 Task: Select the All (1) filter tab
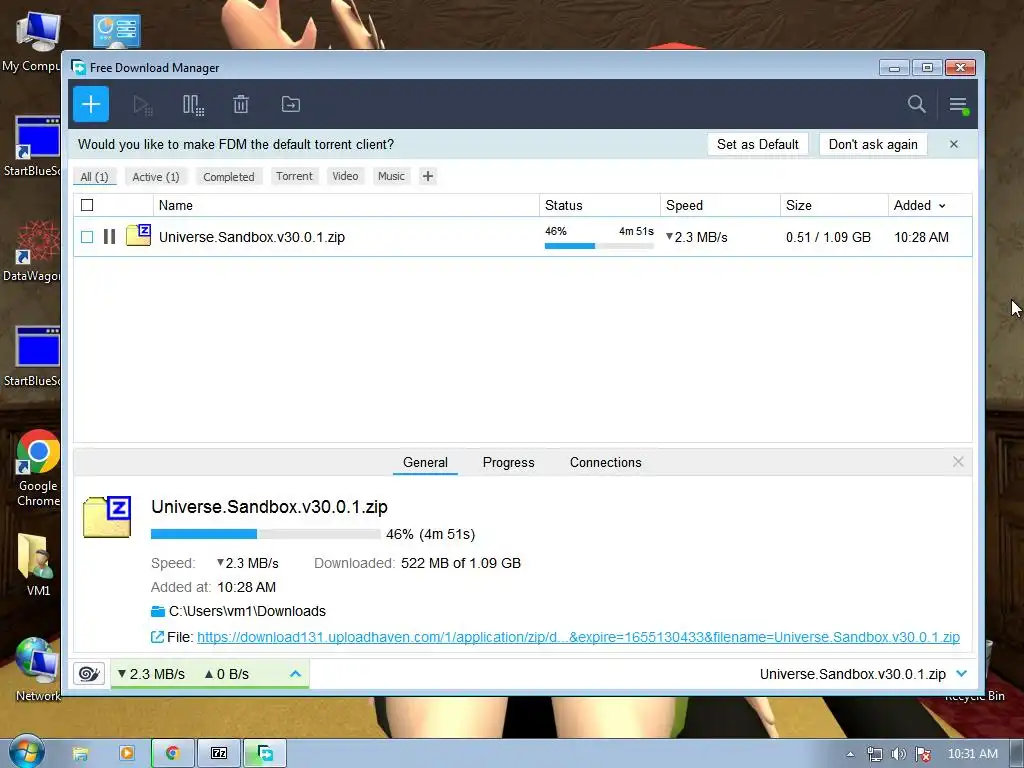[x=95, y=176]
